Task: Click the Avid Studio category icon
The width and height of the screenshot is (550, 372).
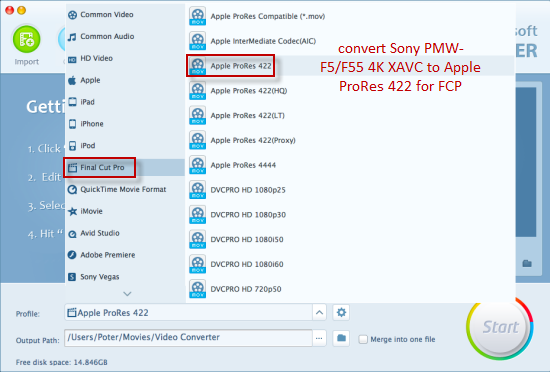Action: (72, 234)
